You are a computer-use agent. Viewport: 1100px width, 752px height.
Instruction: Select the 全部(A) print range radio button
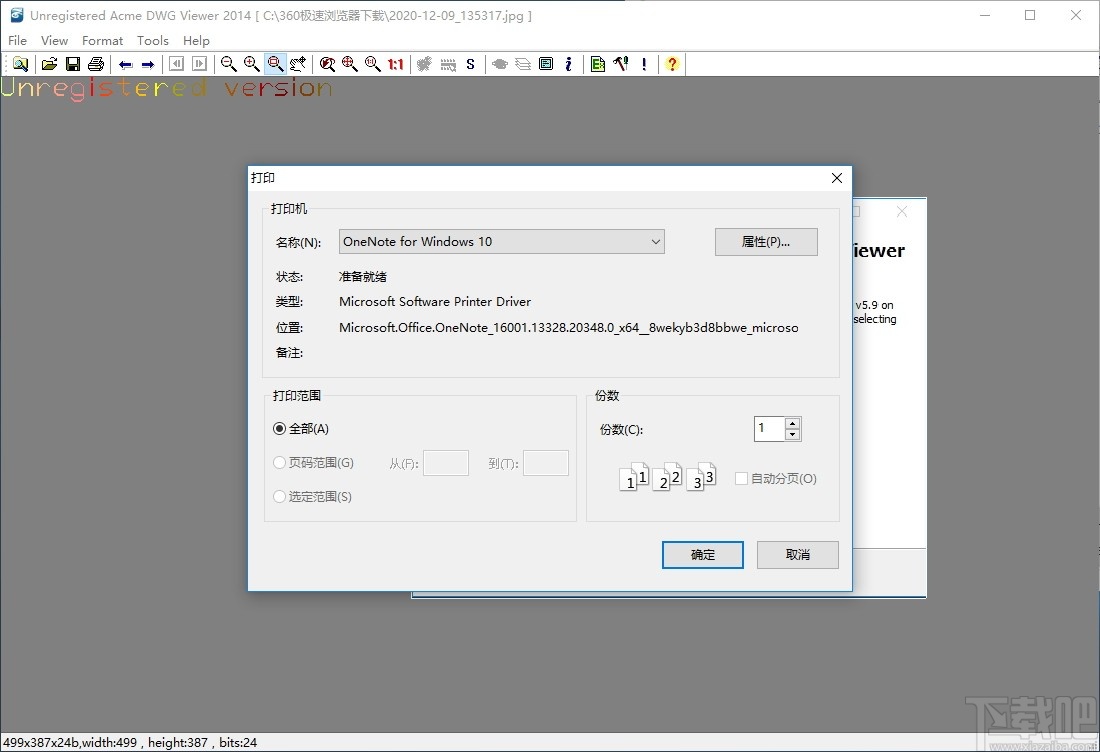tap(279, 429)
